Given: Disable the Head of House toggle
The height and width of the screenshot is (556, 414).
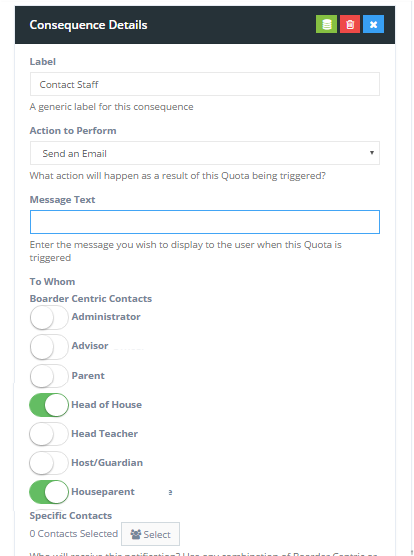Looking at the screenshot, I should [x=49, y=405].
